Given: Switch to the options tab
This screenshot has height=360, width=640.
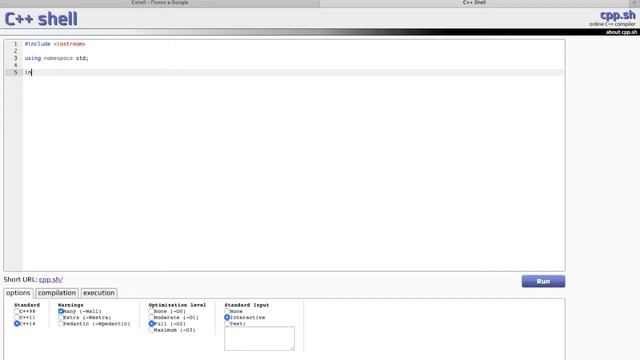Looking at the screenshot, I should pos(18,293).
